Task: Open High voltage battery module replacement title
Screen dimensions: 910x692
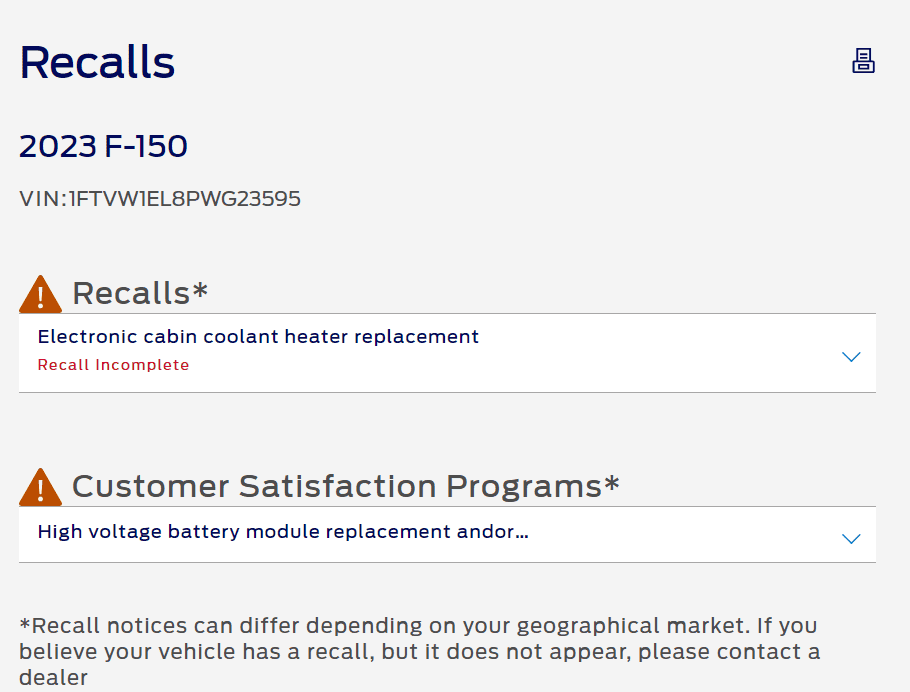Action: [x=282, y=532]
